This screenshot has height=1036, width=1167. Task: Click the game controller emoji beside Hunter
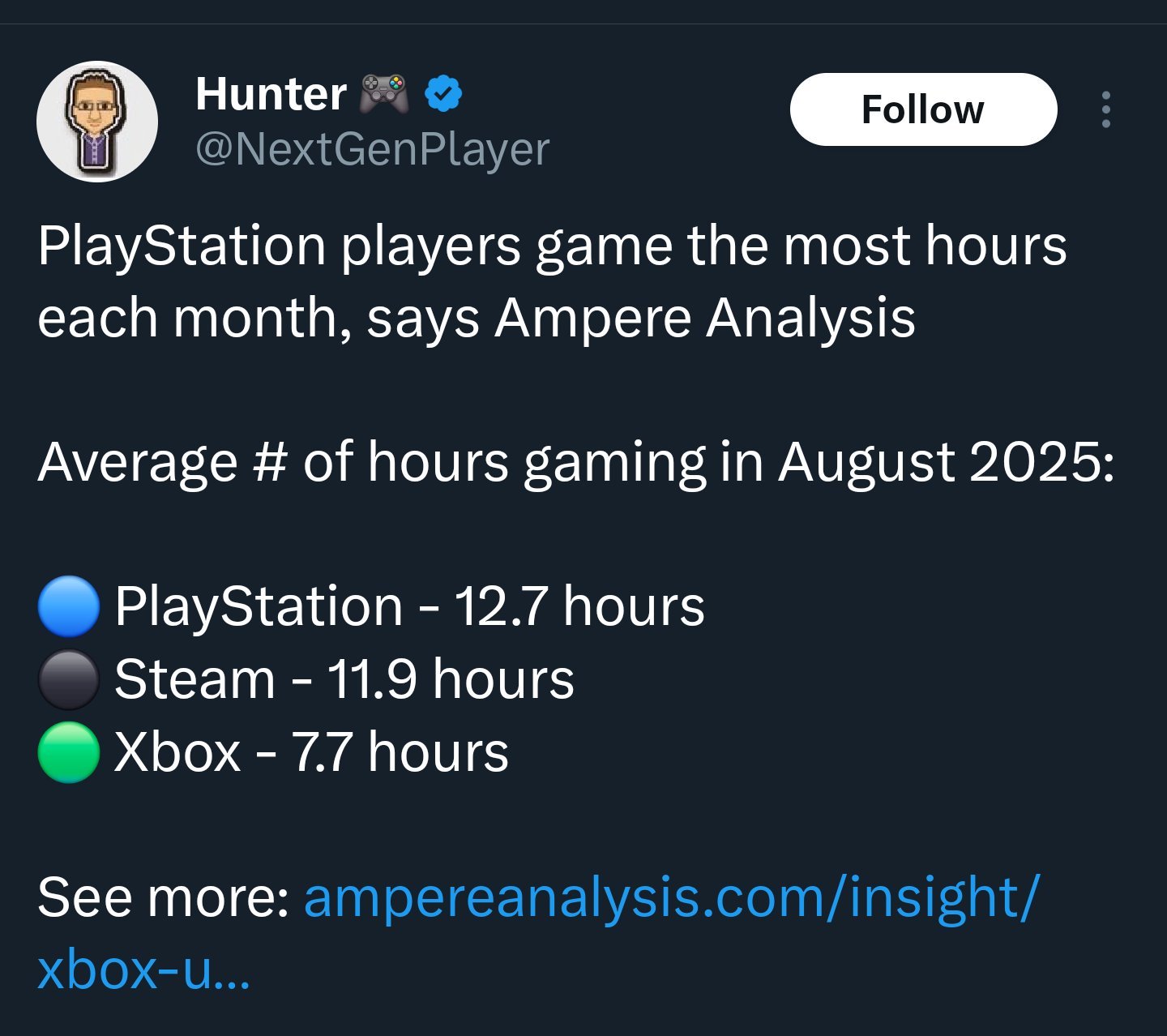pyautogui.click(x=383, y=94)
